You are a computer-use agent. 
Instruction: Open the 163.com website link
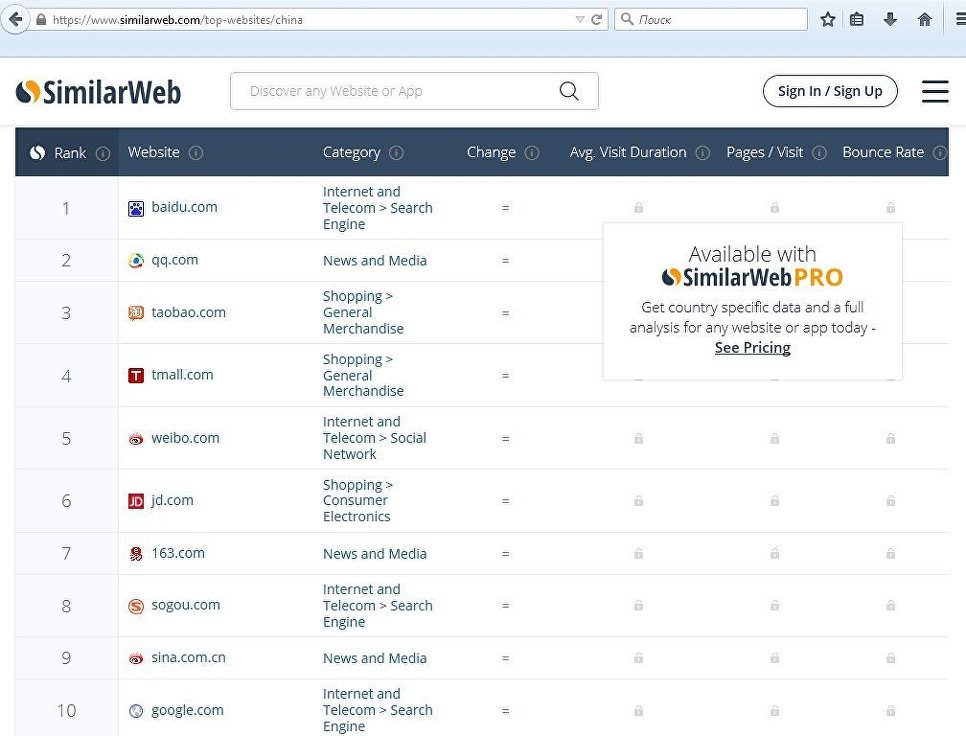(178, 553)
